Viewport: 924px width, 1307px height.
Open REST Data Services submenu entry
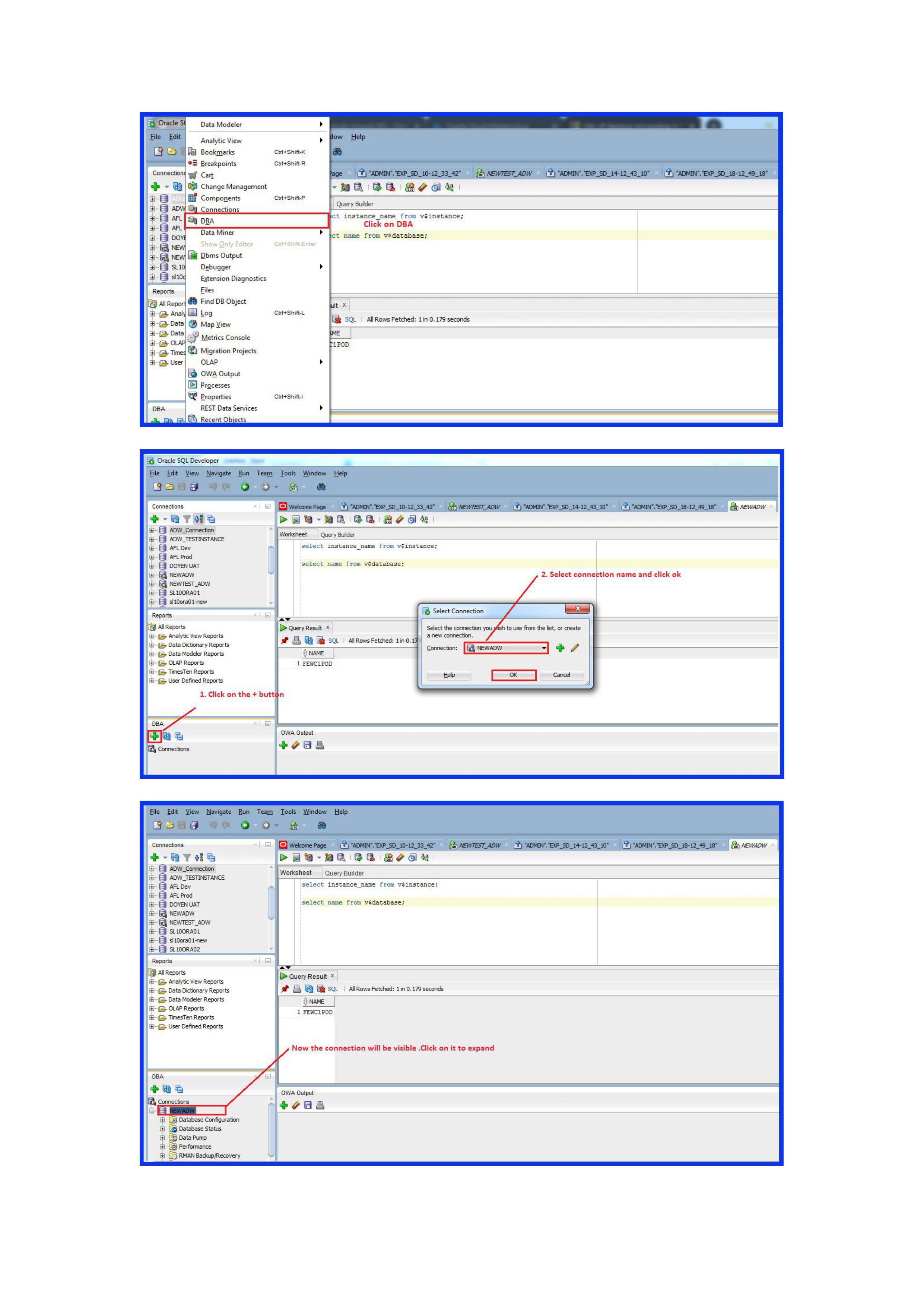pos(257,408)
